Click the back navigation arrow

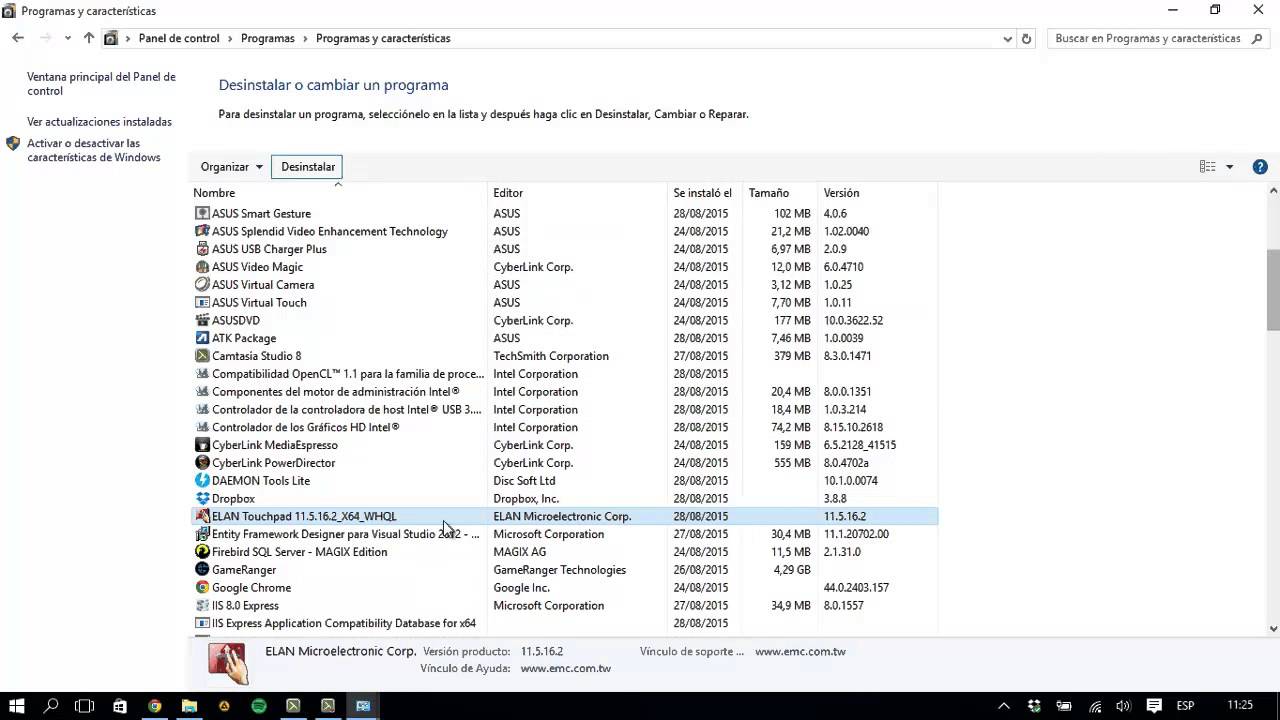click(18, 38)
